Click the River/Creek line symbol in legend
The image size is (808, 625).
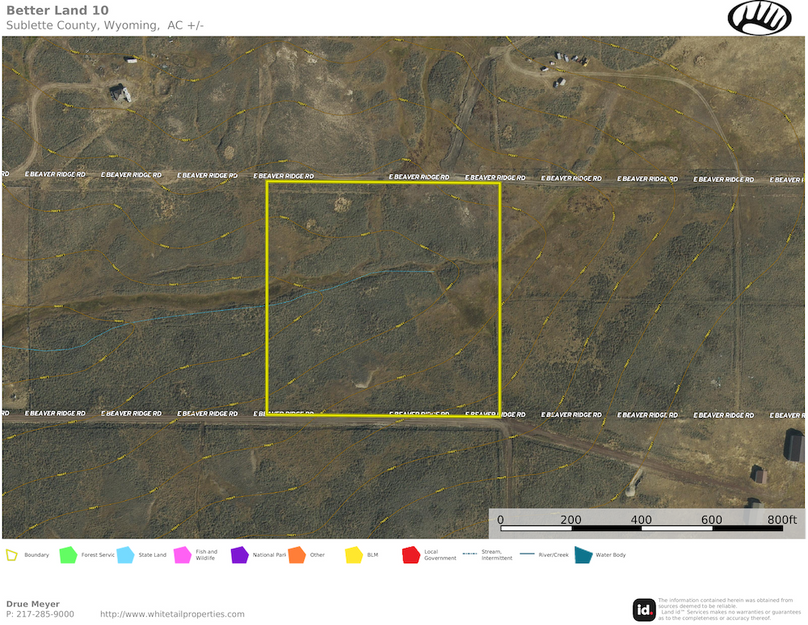click(x=526, y=554)
